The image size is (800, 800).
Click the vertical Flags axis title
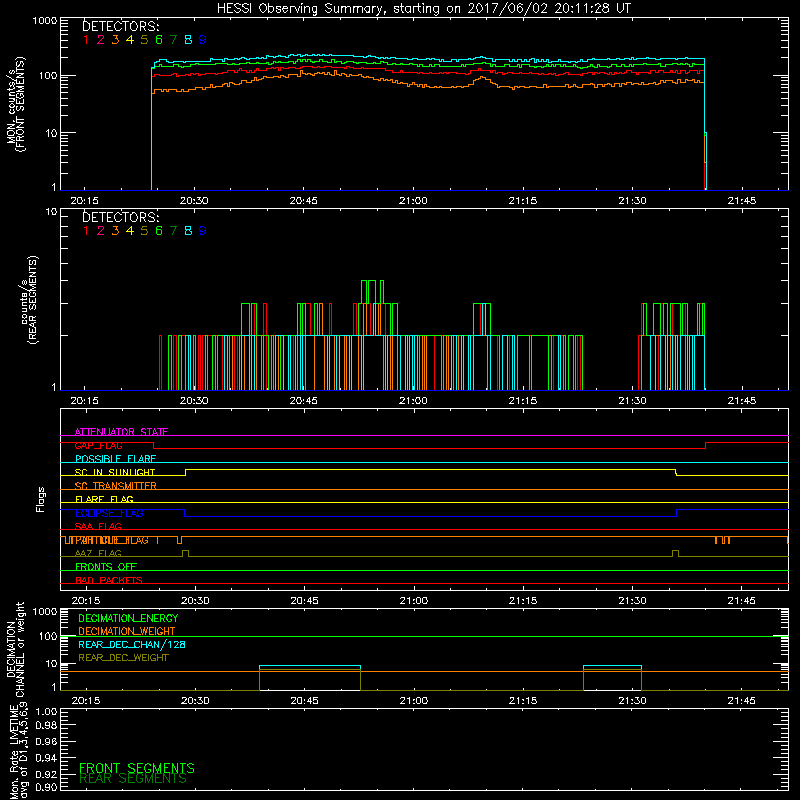[x=40, y=499]
